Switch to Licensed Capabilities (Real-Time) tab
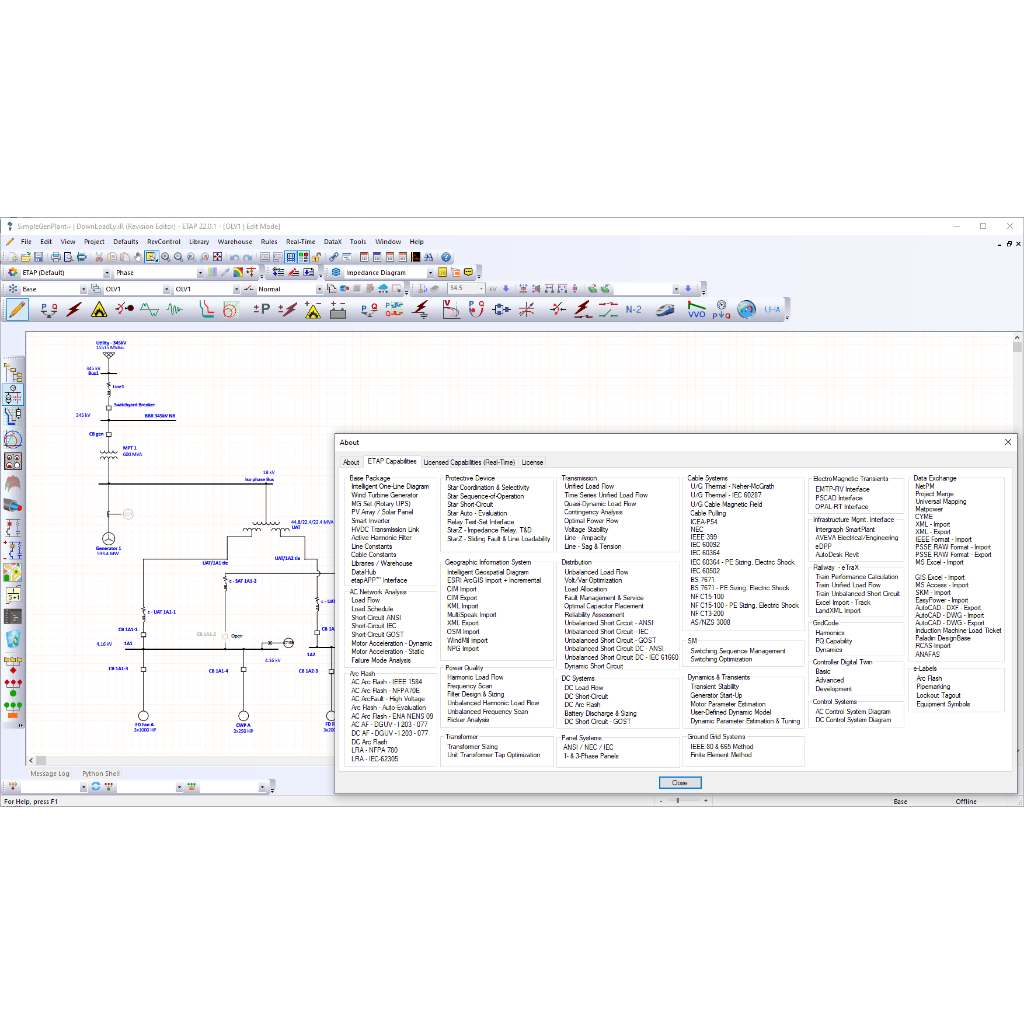This screenshot has height=1024, width=1024. [x=469, y=462]
